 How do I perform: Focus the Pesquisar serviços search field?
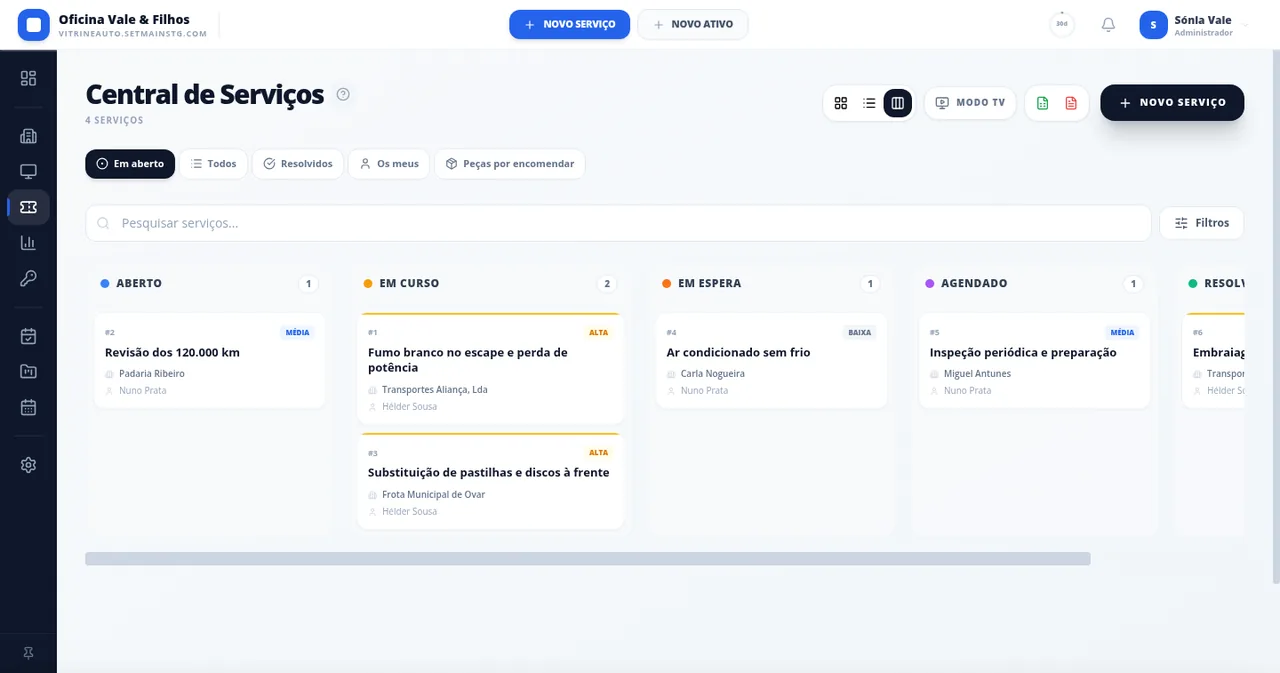click(618, 223)
